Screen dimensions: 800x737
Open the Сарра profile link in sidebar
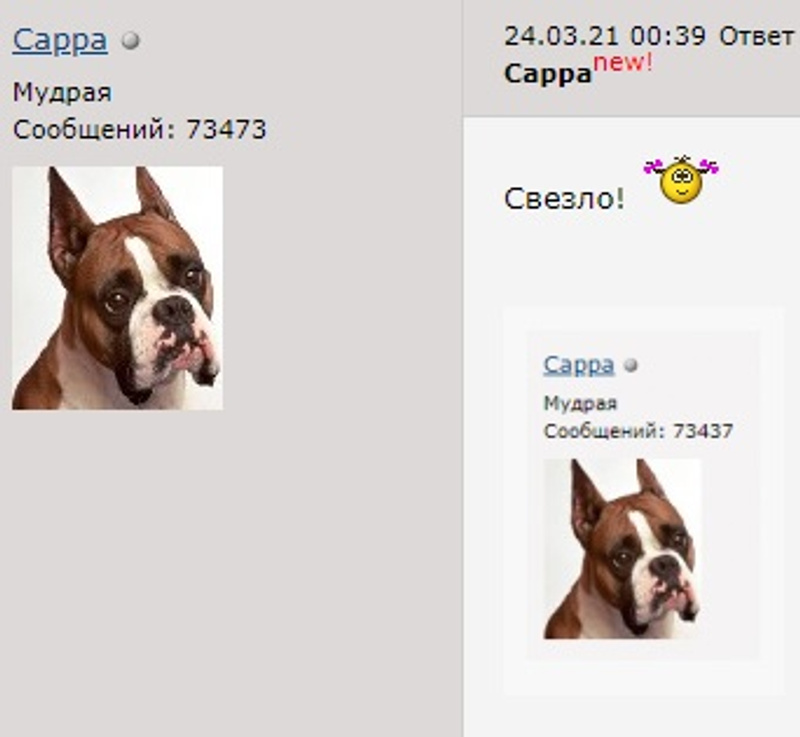coord(60,40)
